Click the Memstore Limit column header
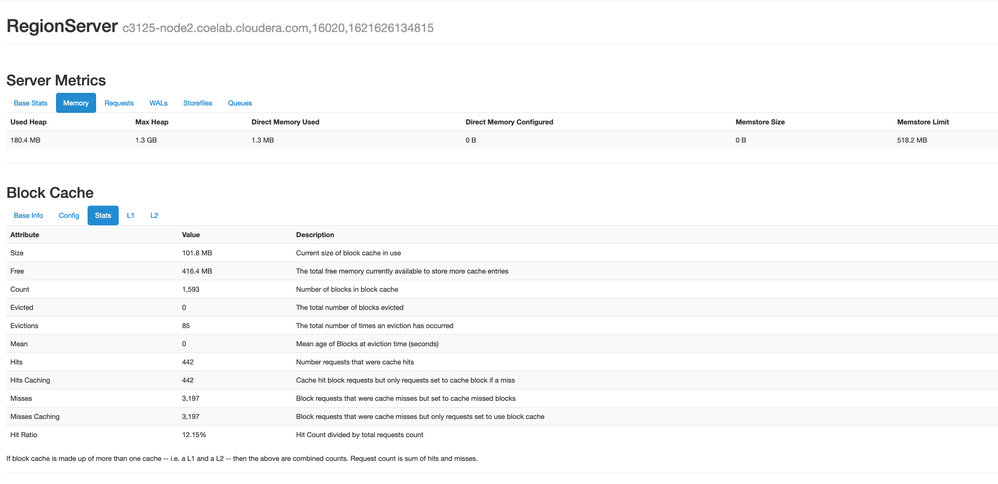998x484 pixels. point(923,122)
